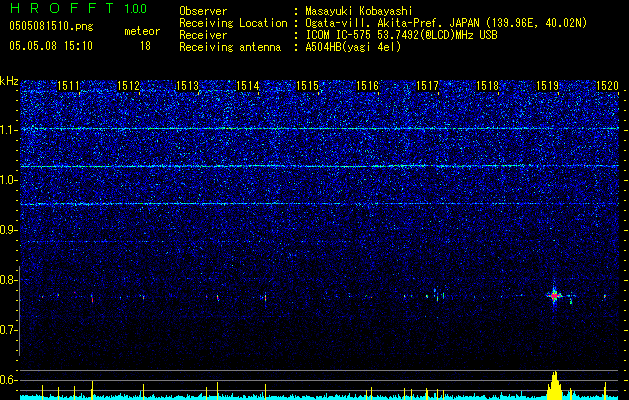Click the meteor count label
The image size is (629, 400).
(x=142, y=31)
